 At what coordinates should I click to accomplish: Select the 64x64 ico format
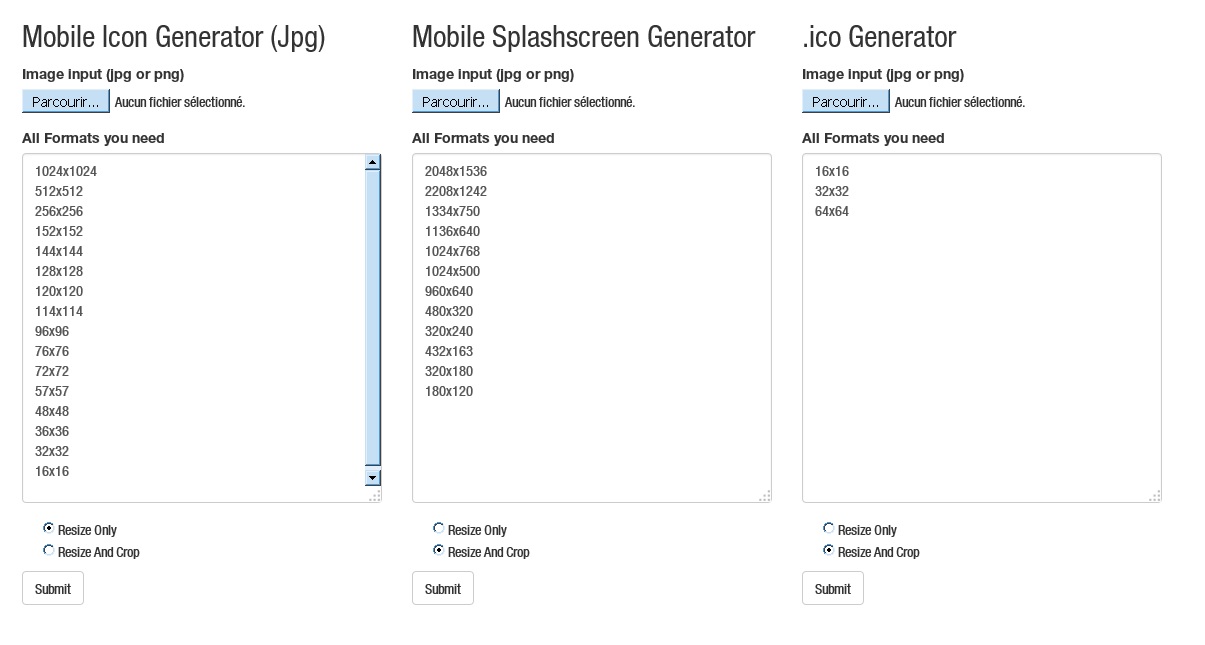(829, 211)
